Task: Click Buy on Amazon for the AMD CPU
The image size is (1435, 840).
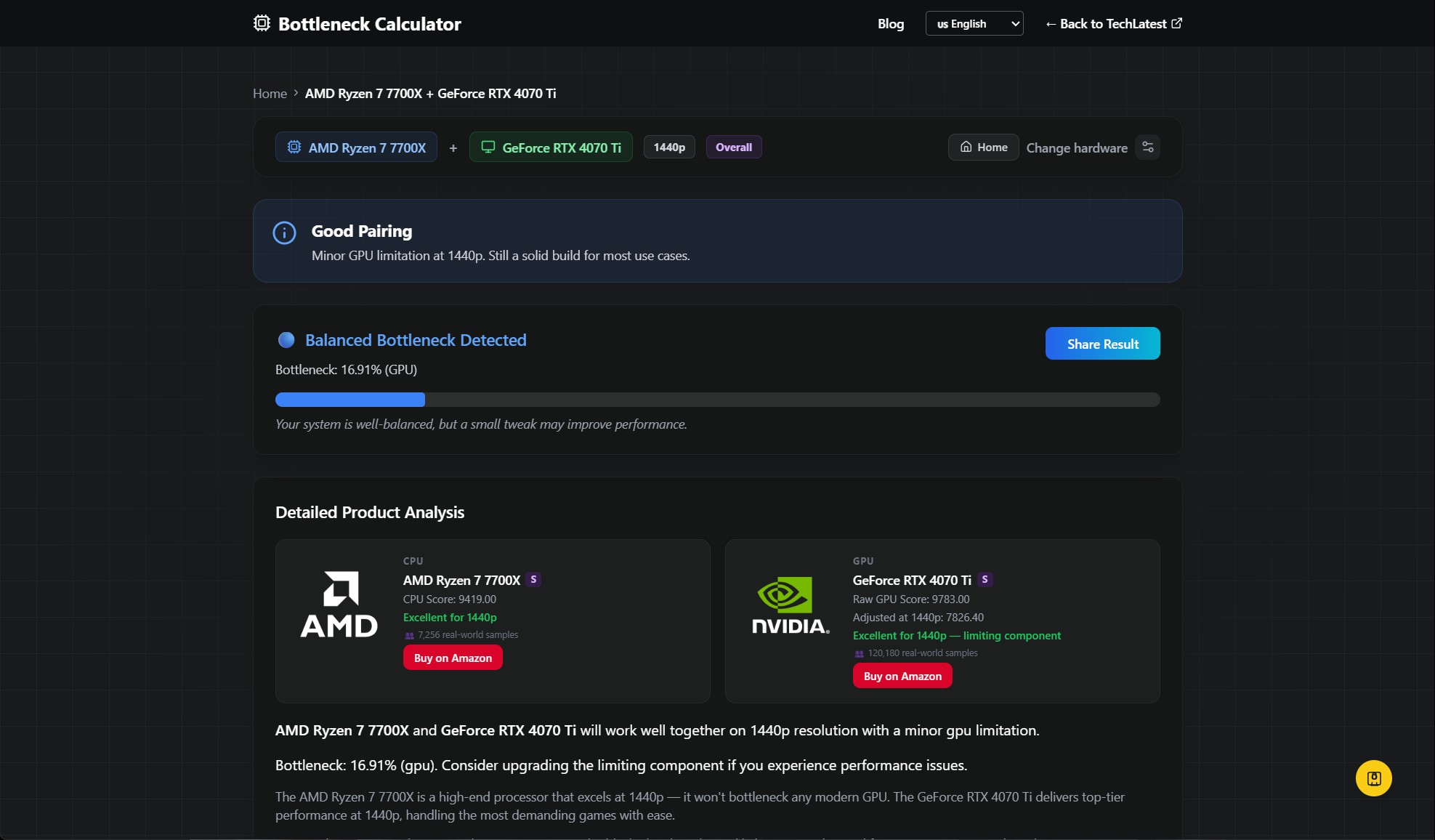Action: pos(453,658)
